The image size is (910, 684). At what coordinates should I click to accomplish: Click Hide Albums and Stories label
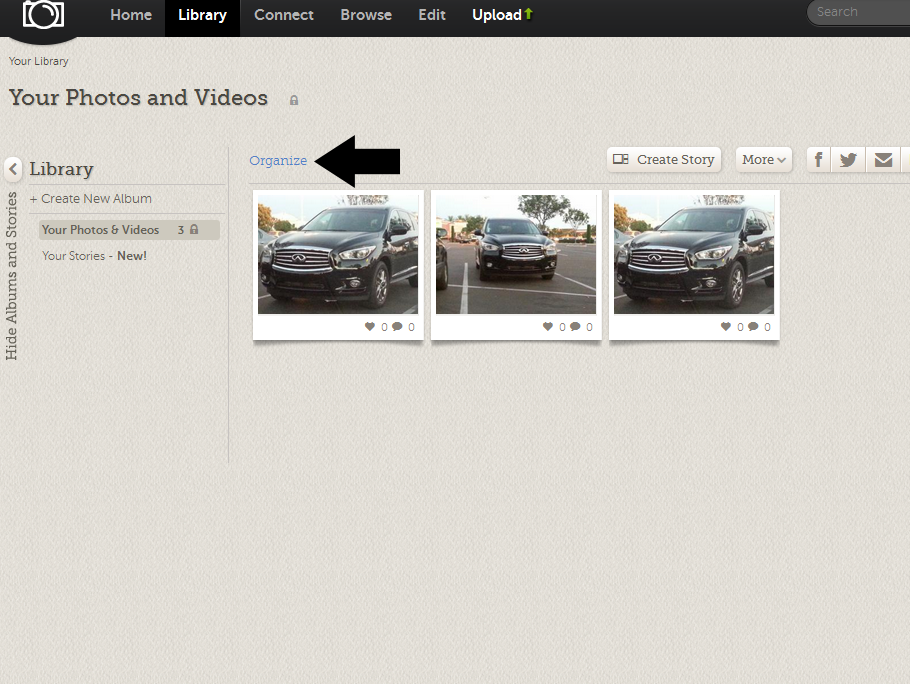tap(12, 275)
